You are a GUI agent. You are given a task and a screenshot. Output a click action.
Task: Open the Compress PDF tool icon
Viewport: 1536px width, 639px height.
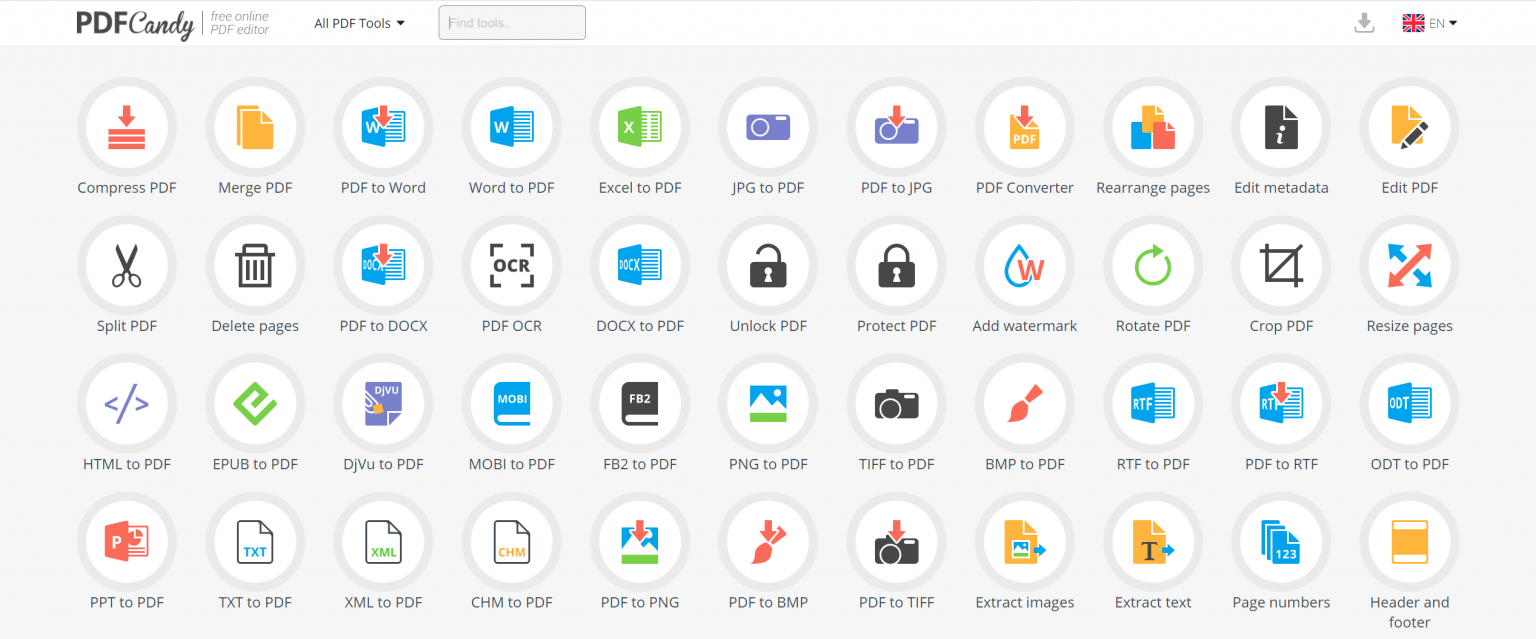click(x=127, y=127)
